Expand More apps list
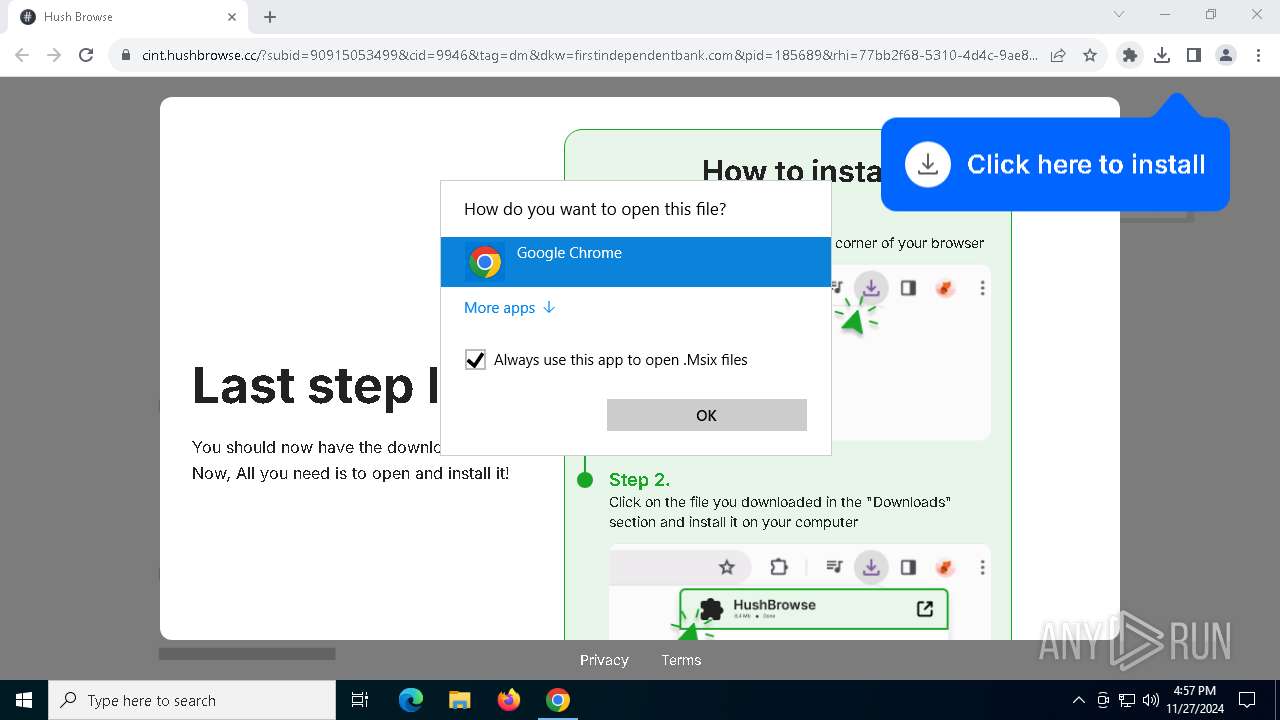 pyautogui.click(x=510, y=308)
